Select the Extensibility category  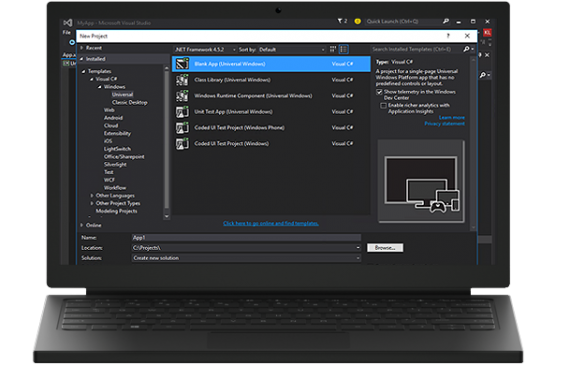tap(117, 133)
